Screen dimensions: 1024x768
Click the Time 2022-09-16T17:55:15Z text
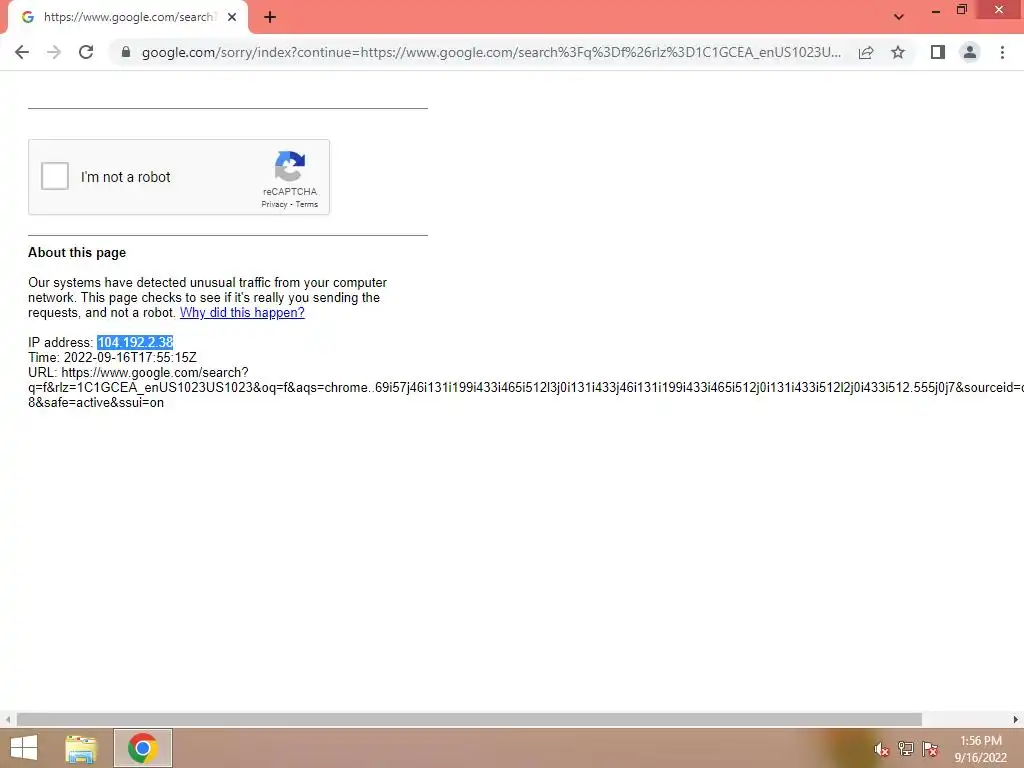click(x=112, y=357)
